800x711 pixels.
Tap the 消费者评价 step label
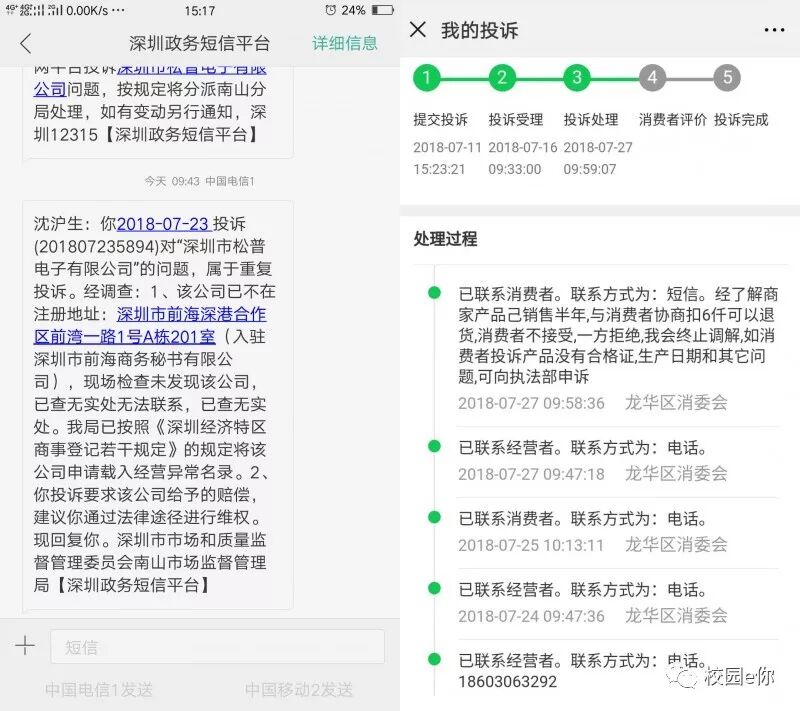(672, 120)
